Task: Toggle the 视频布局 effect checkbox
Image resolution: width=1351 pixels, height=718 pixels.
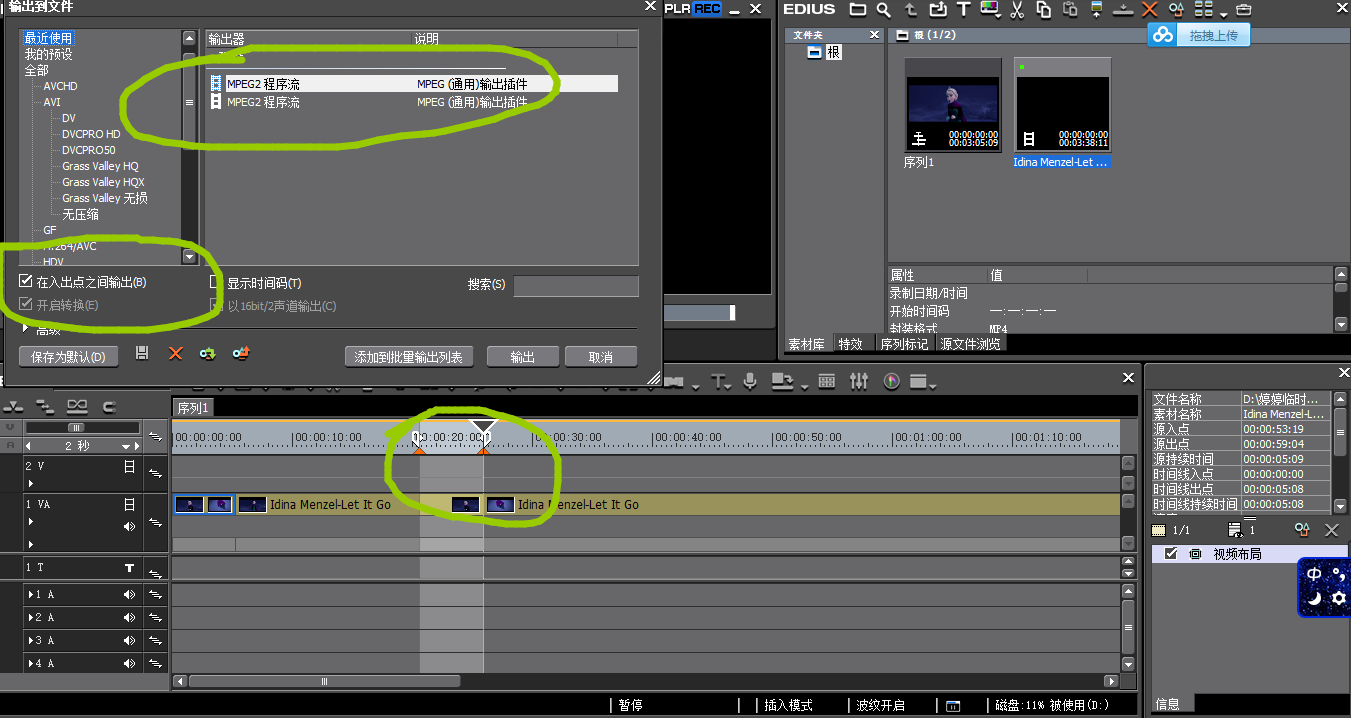Action: [1171, 553]
